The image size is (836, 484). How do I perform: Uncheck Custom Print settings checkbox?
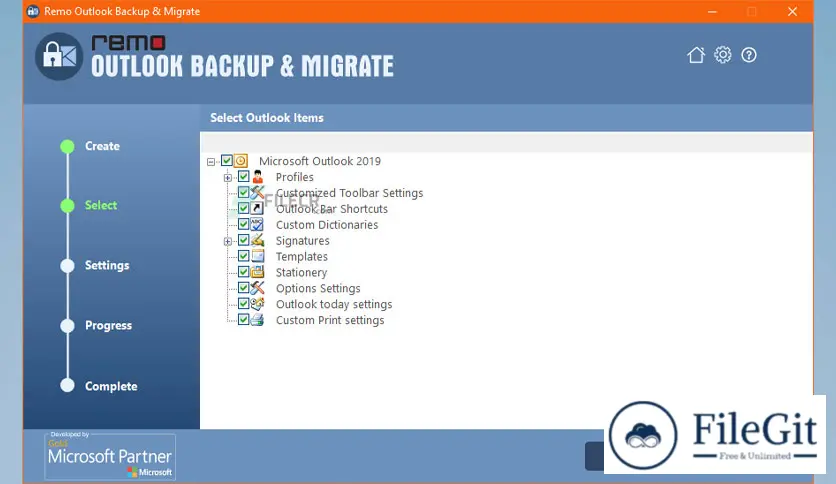point(243,320)
